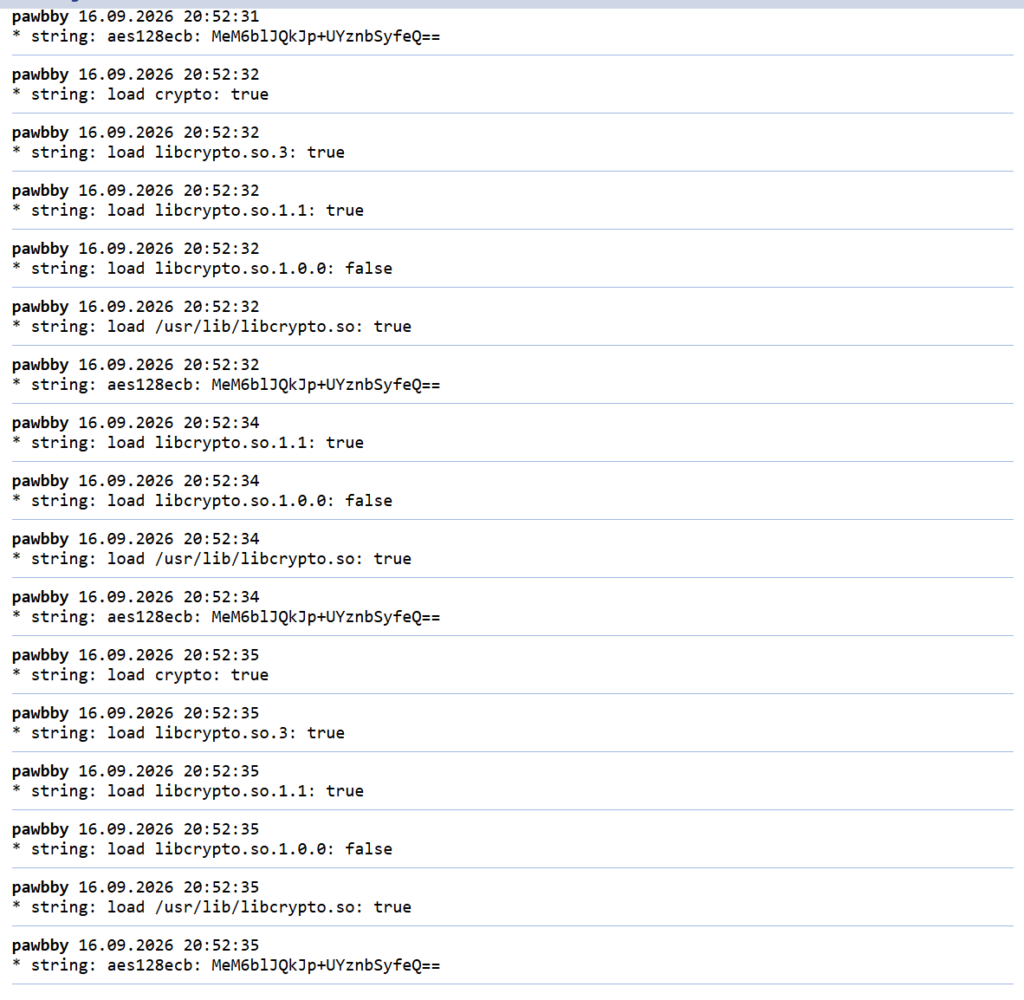
Task: Click 'load crypto: true' line logged at 20:52:35
Action: [x=140, y=675]
